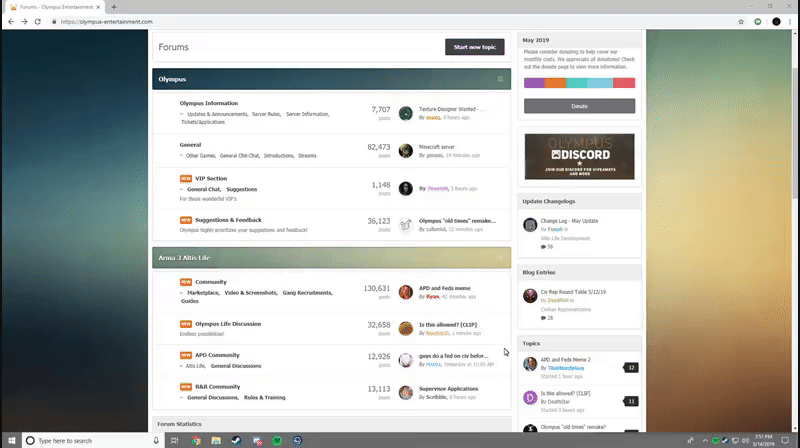
Task: Open Task View from the taskbar
Action: [x=174, y=440]
